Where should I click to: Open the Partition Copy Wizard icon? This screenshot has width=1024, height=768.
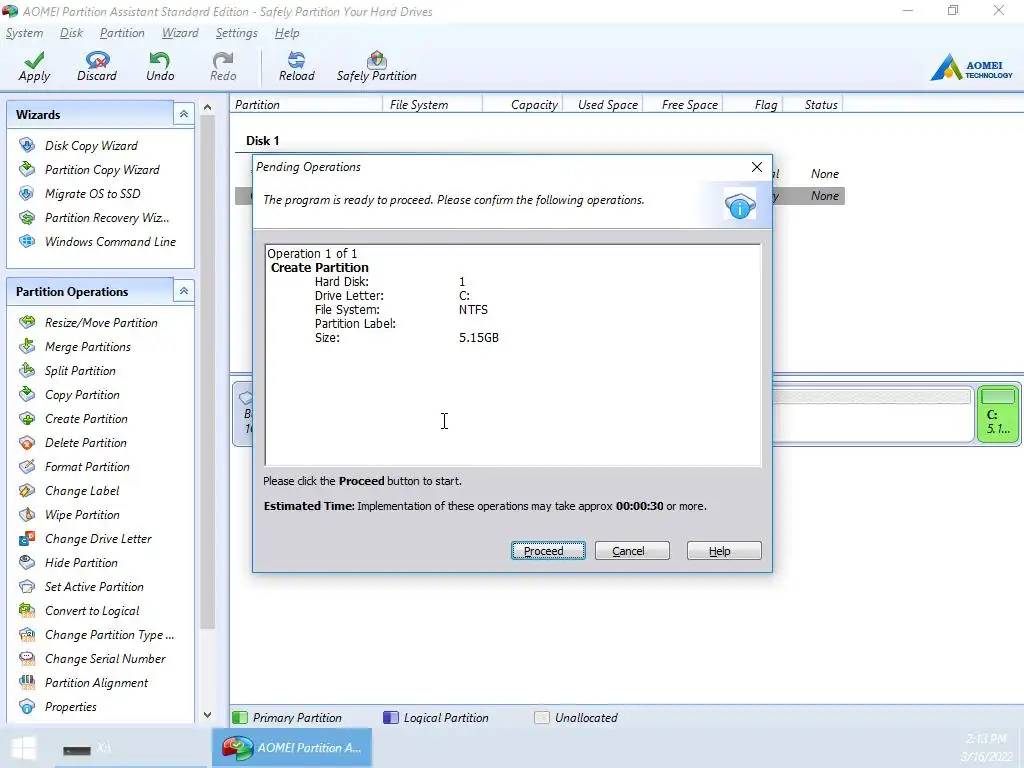click(27, 169)
